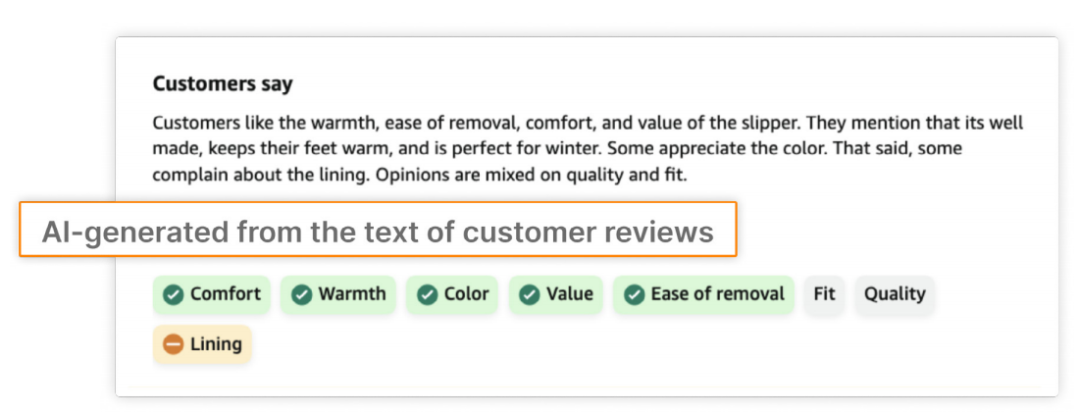Click the checkmark icon in Ease of removal
The height and width of the screenshot is (416, 1080).
[634, 295]
